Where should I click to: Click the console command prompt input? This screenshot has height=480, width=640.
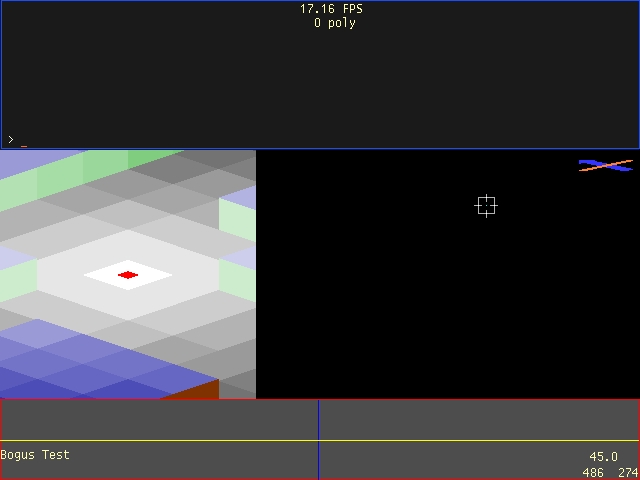point(320,140)
